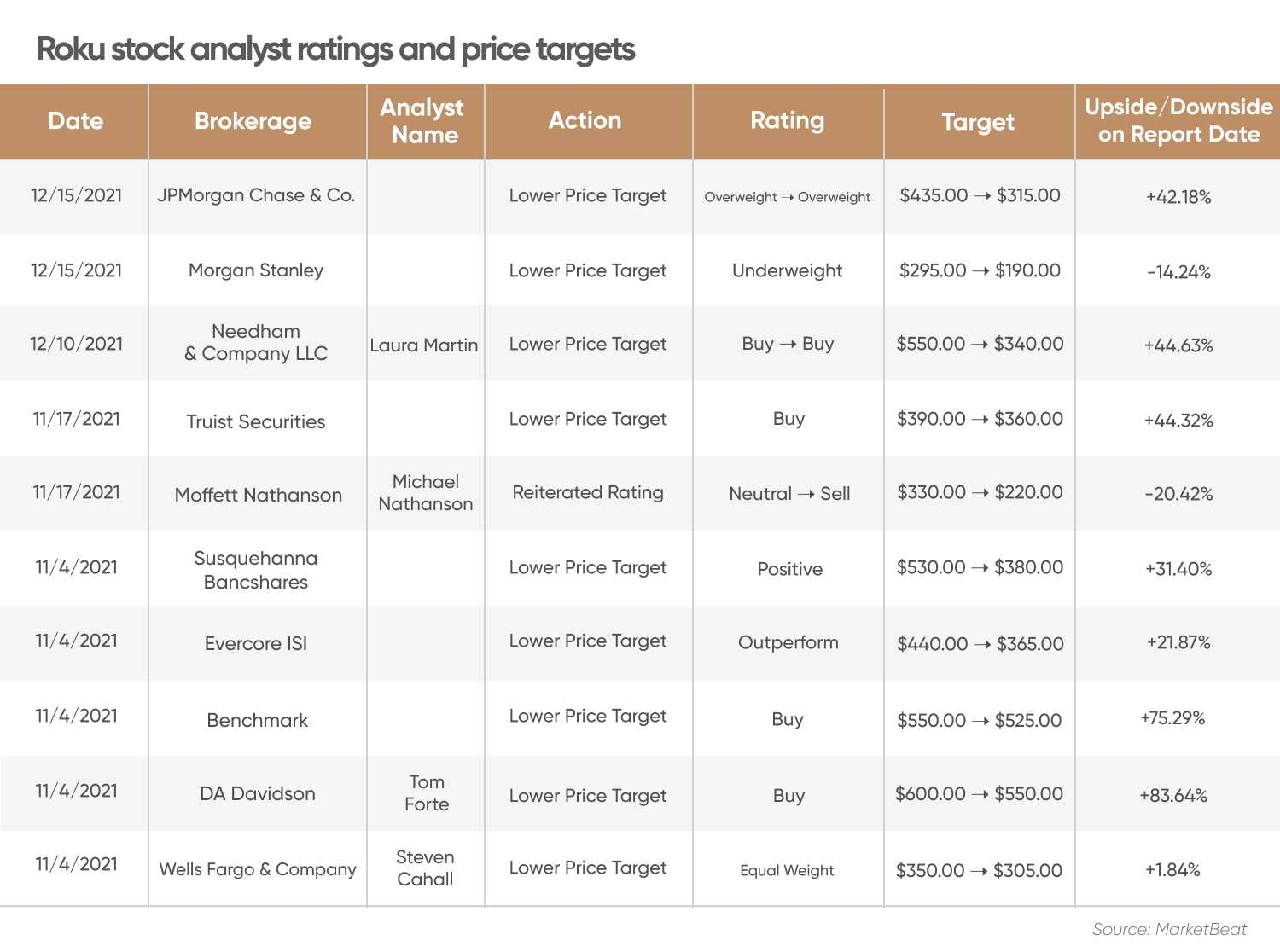Click the Evercore ISI brokerage cell
The width and height of the screenshot is (1280, 952).
click(x=256, y=643)
